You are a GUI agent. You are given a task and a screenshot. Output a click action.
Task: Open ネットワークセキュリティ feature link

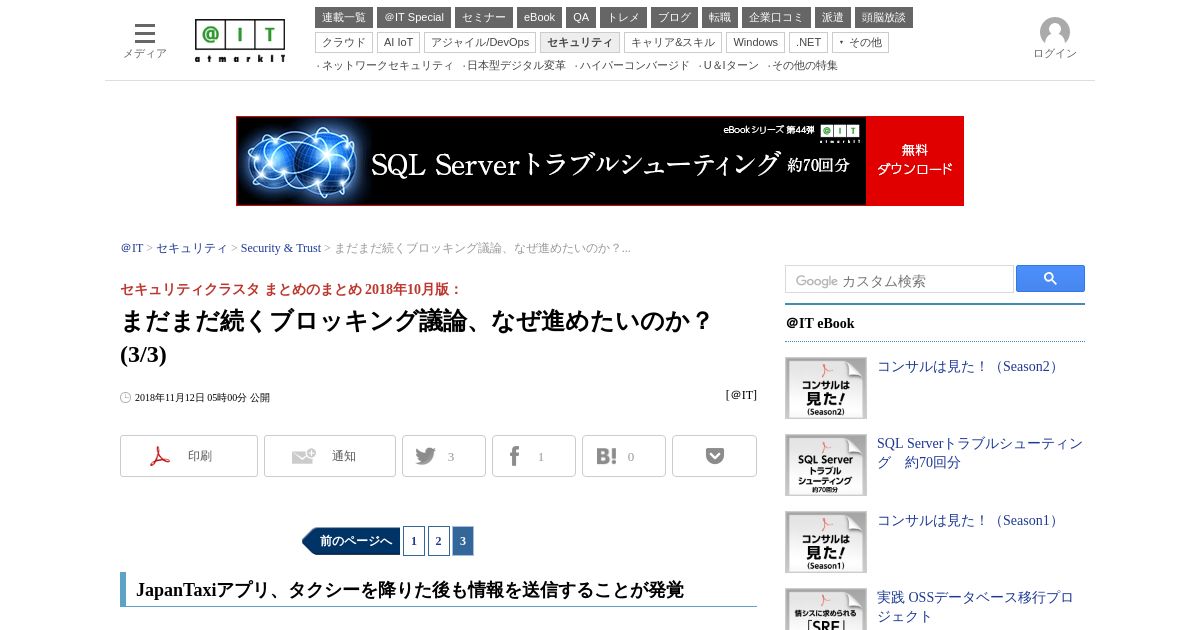[x=386, y=66]
